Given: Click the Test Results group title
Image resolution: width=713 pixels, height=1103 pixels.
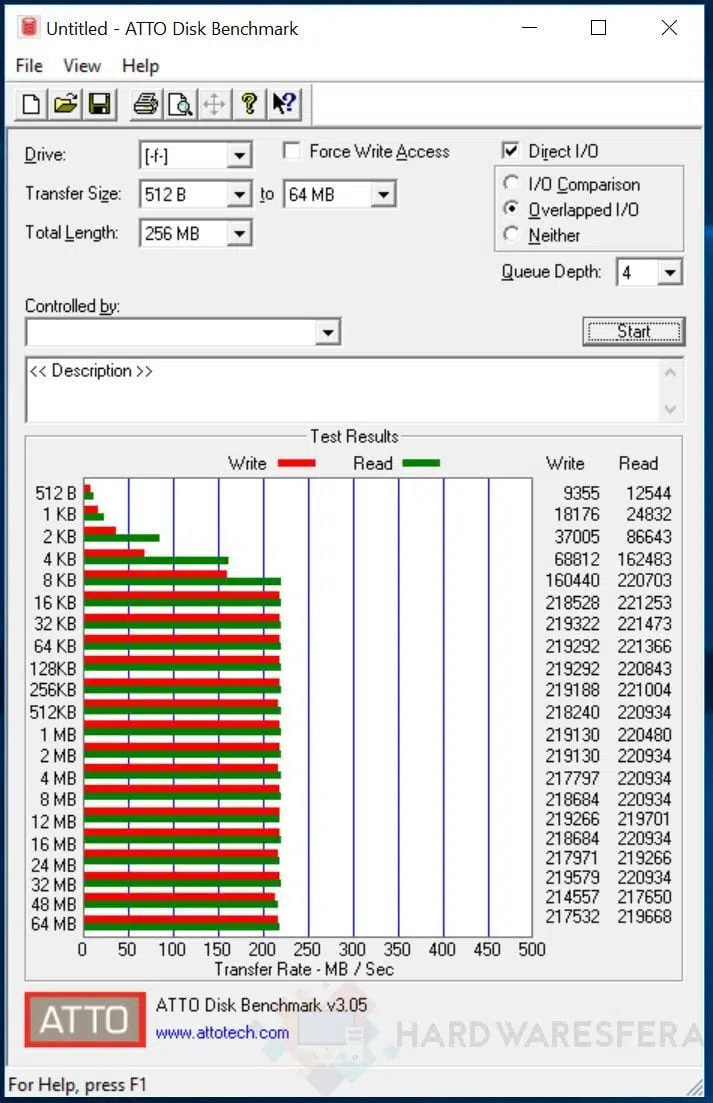Looking at the screenshot, I should point(354,436).
